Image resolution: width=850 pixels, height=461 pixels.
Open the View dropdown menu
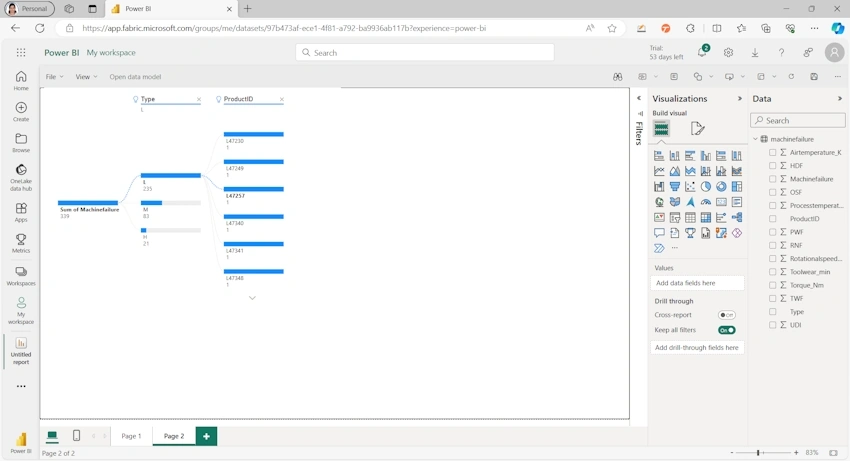86,77
